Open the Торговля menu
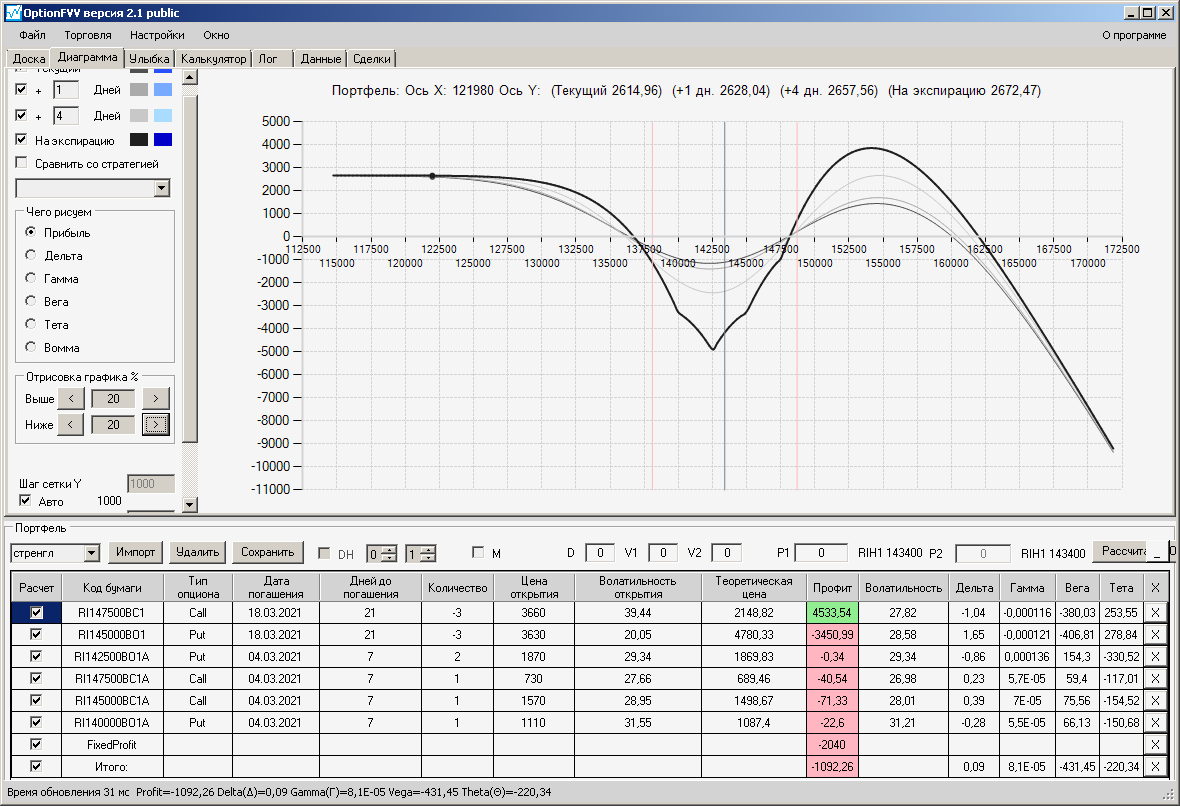 pos(88,35)
